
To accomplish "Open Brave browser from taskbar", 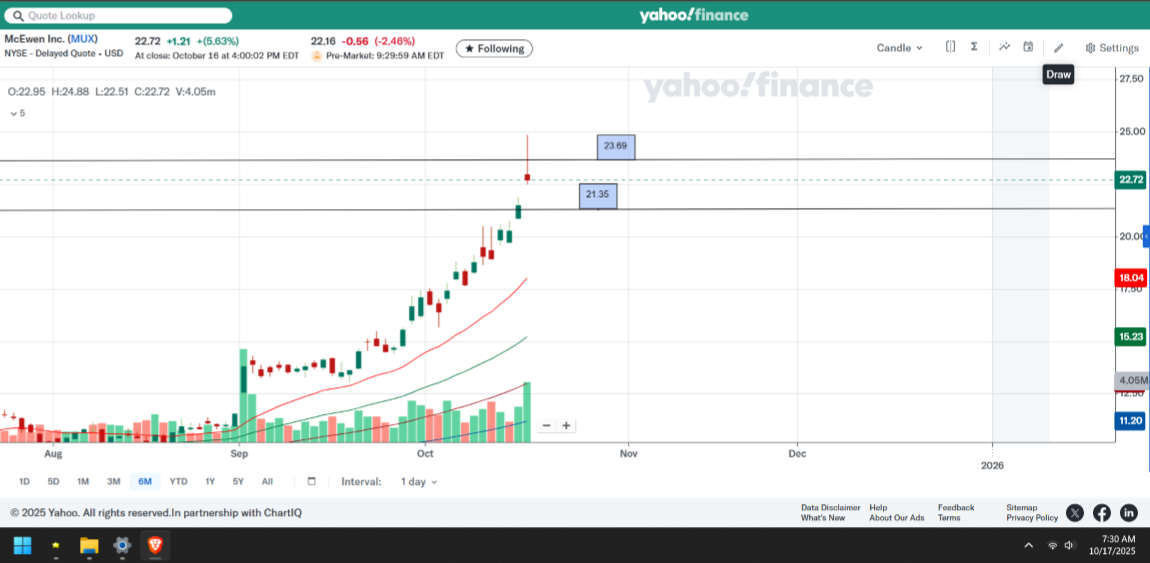I will (x=155, y=545).
